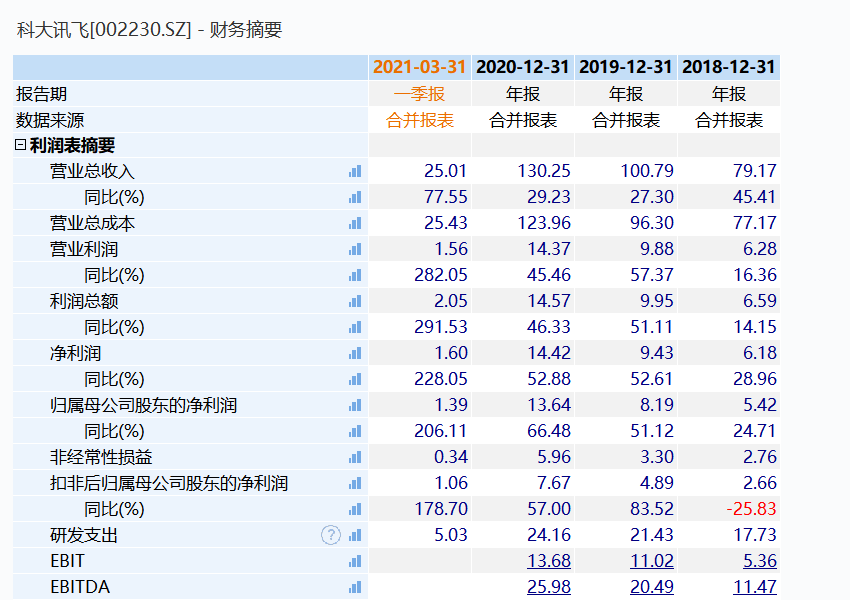The height and width of the screenshot is (600, 850).
Task: Click the 一季报 report period cell
Action: pos(420,94)
